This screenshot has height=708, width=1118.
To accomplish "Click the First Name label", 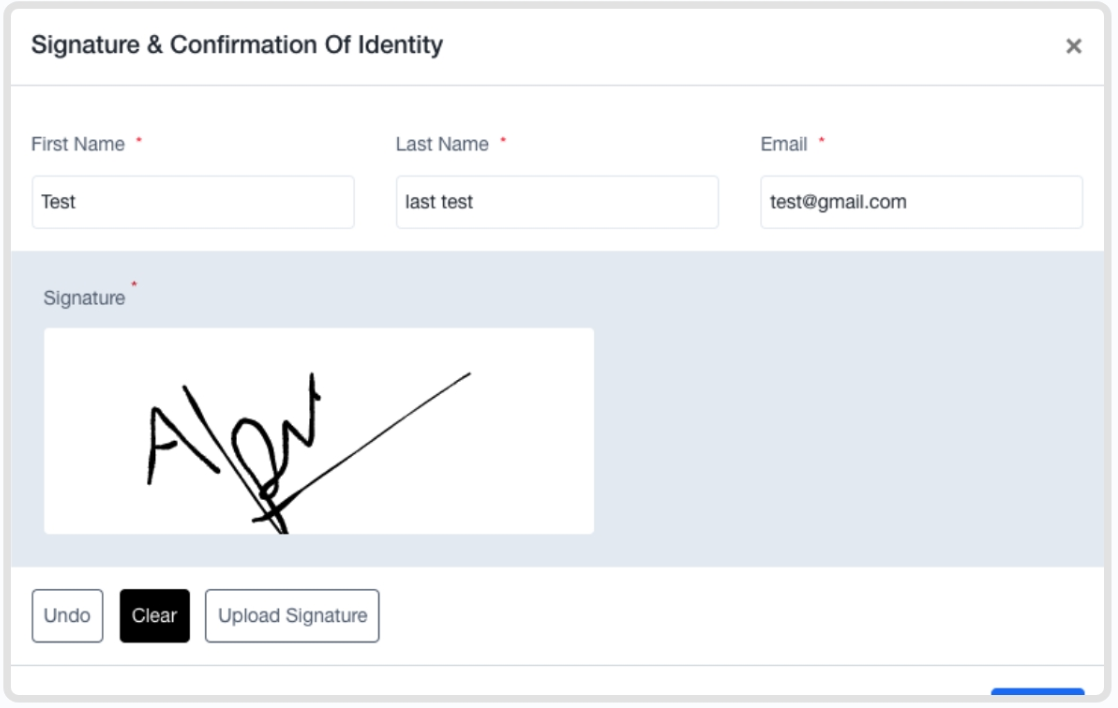I will (x=78, y=144).
